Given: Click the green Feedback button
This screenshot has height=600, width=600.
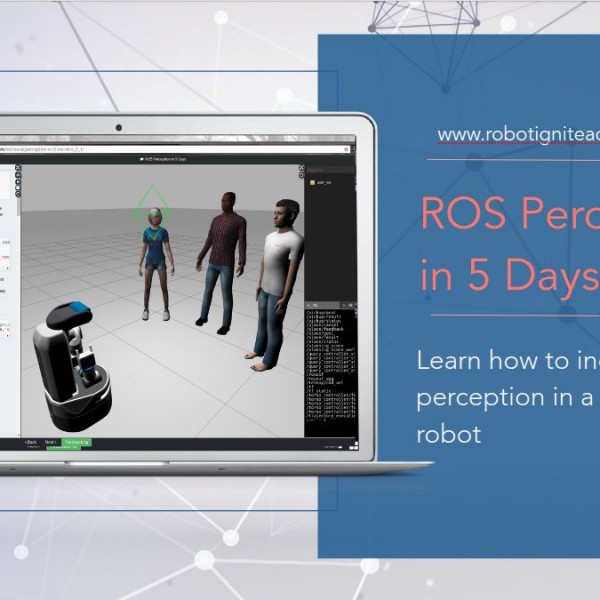Looking at the screenshot, I should point(76,442).
